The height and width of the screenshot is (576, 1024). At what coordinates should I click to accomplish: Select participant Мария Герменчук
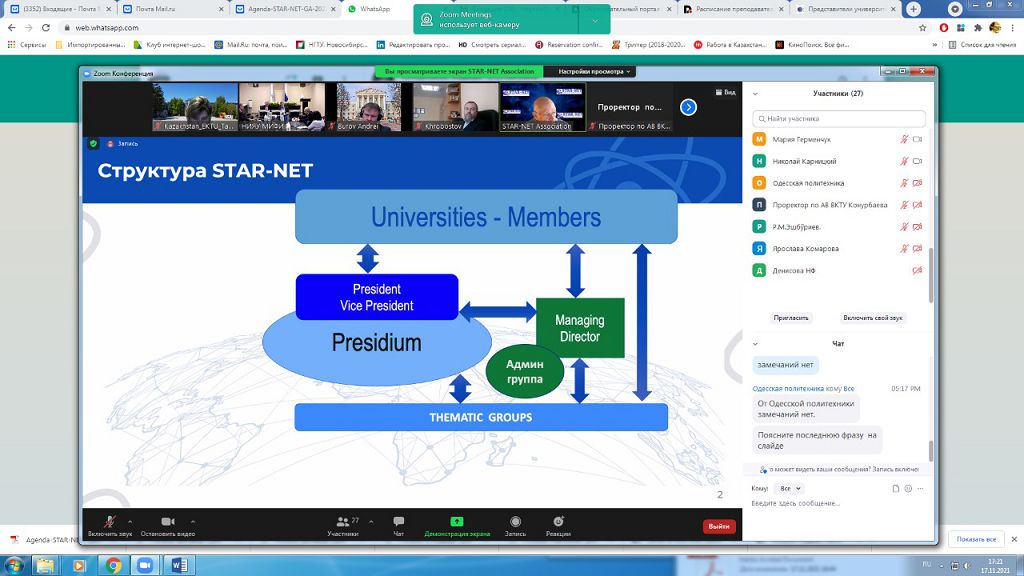pyautogui.click(x=837, y=139)
